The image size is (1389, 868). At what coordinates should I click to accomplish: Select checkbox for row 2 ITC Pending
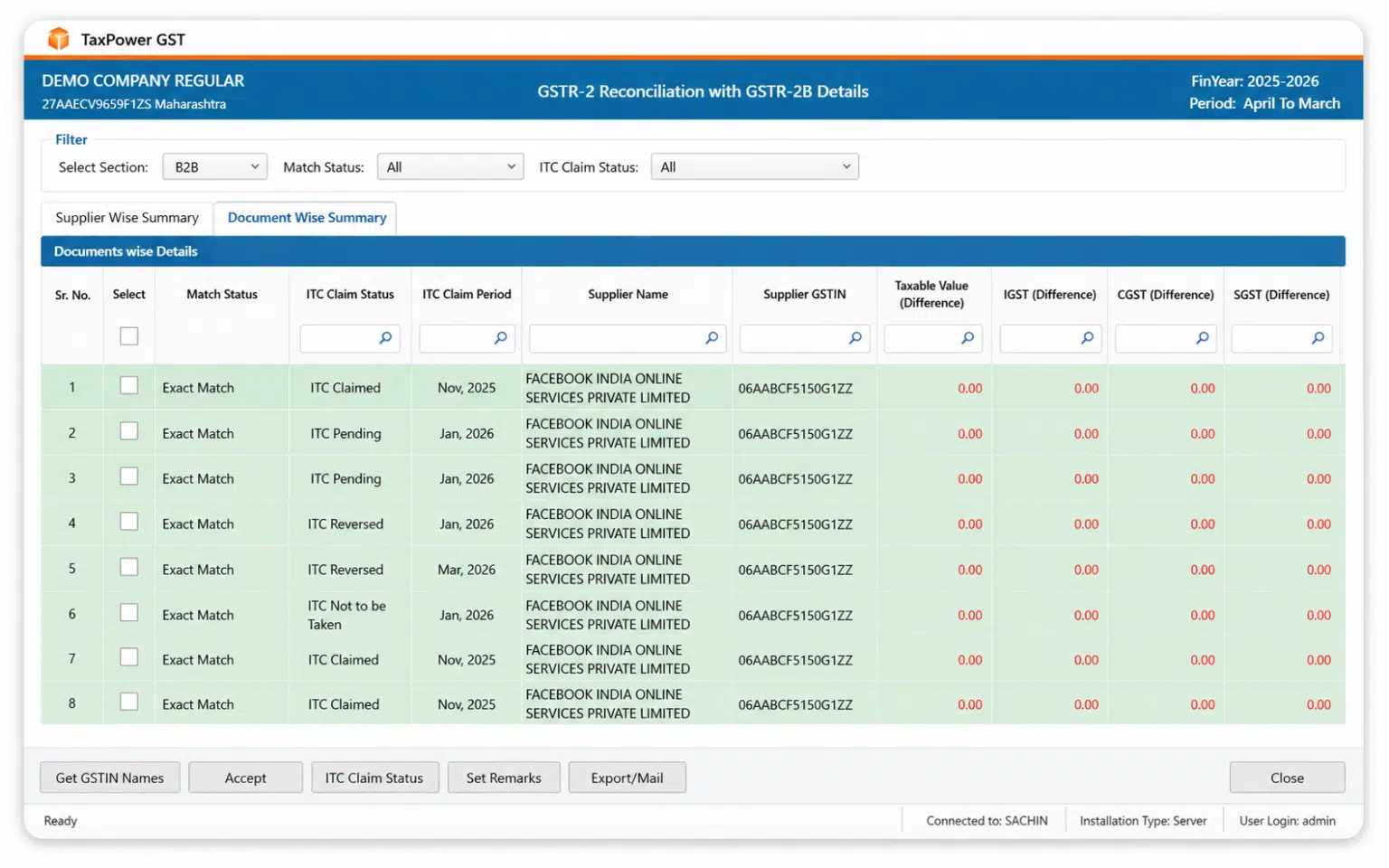pyautogui.click(x=129, y=431)
